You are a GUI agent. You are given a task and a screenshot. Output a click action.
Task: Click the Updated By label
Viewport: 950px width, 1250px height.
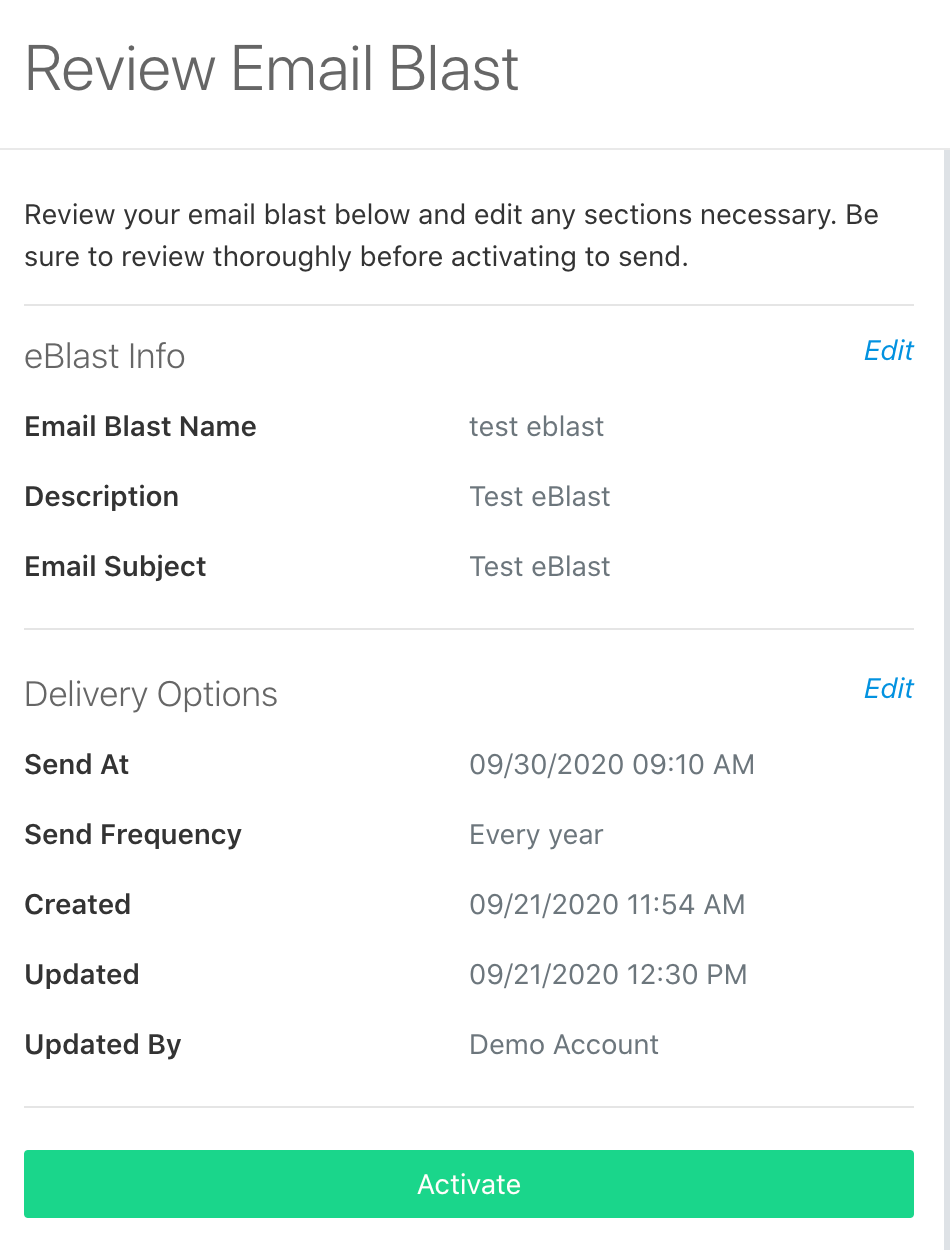[103, 1044]
